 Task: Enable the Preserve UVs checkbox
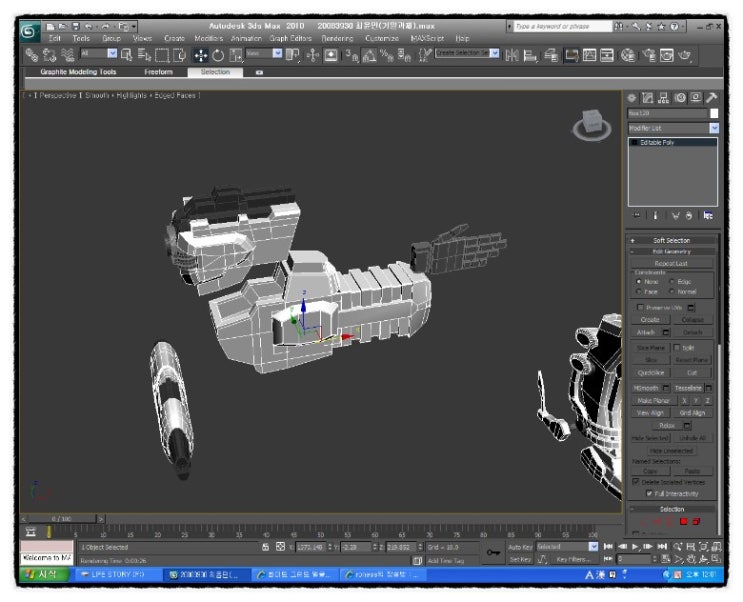click(641, 307)
